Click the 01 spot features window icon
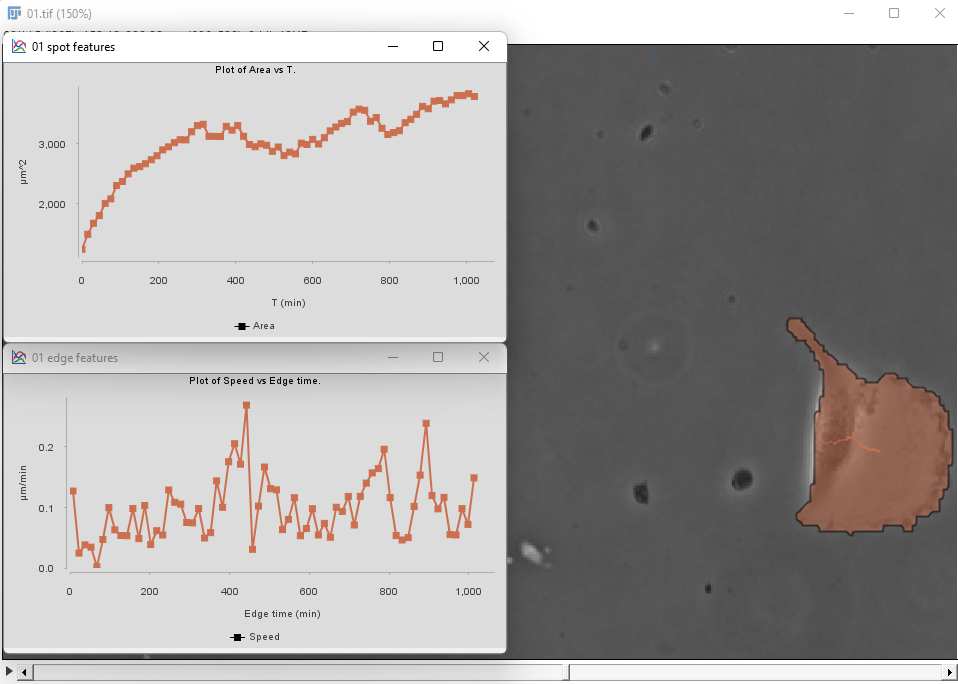Viewport: 958px width, 684px height. coord(19,47)
